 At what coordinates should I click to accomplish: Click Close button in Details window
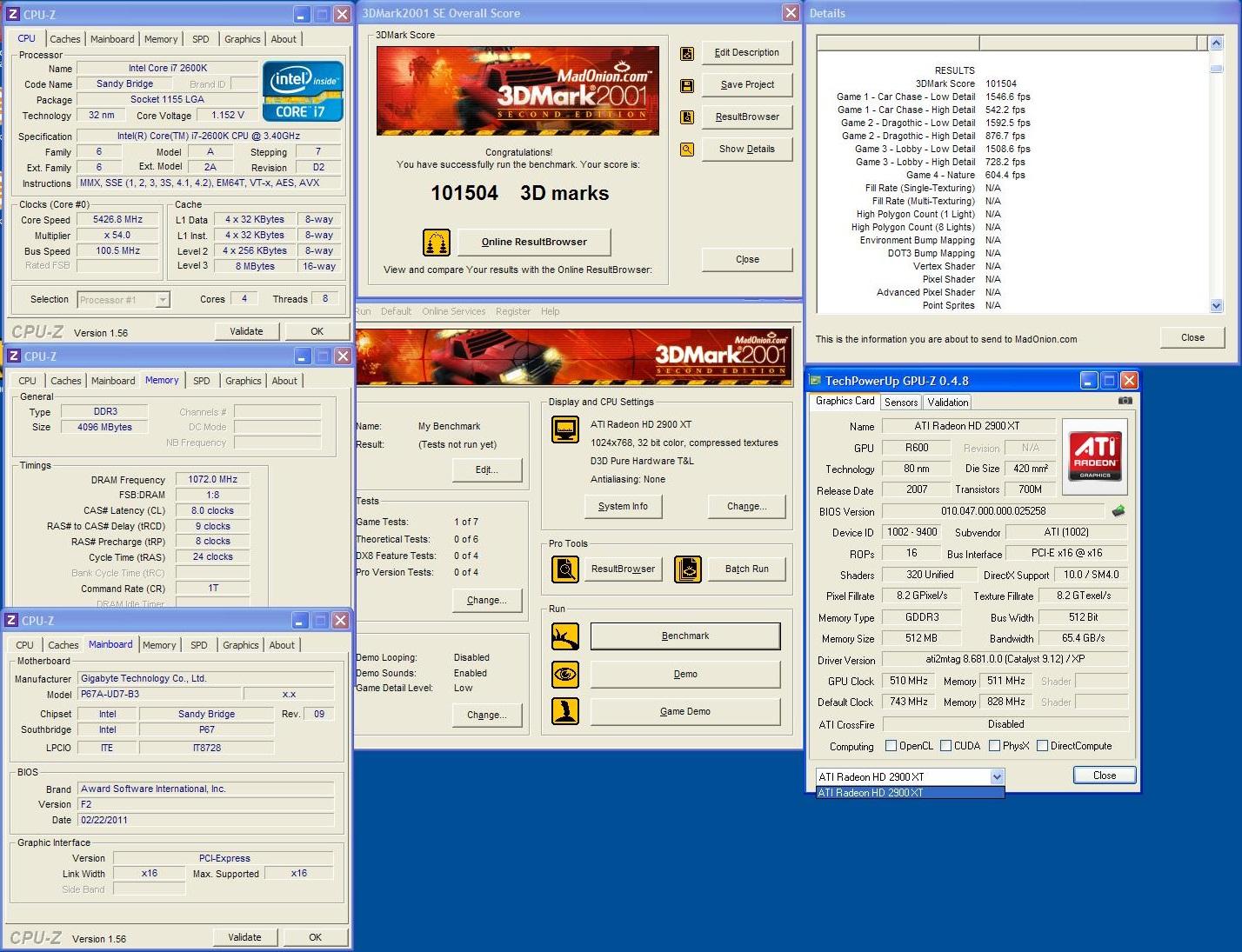pos(1192,337)
